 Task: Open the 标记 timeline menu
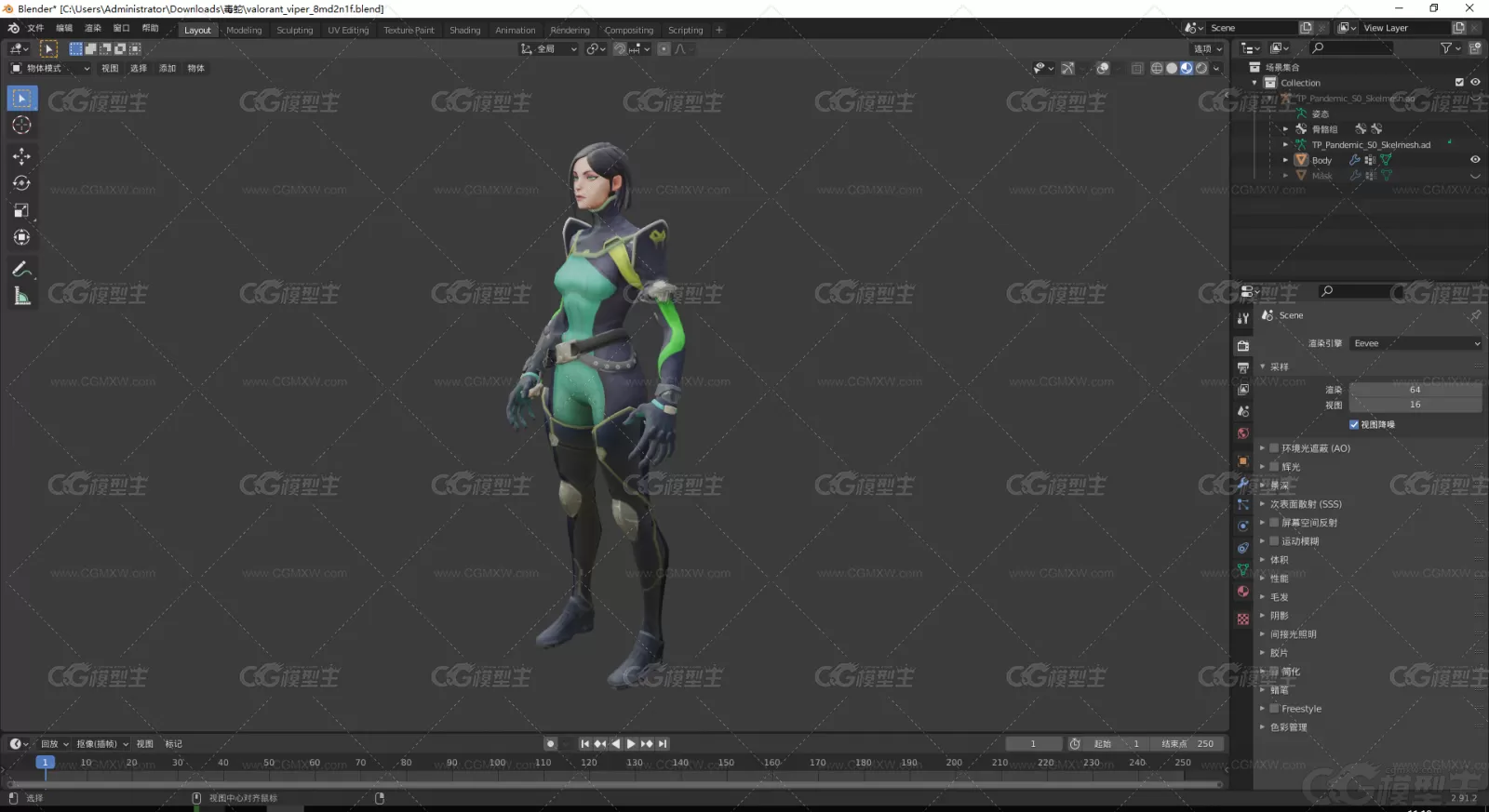point(174,744)
